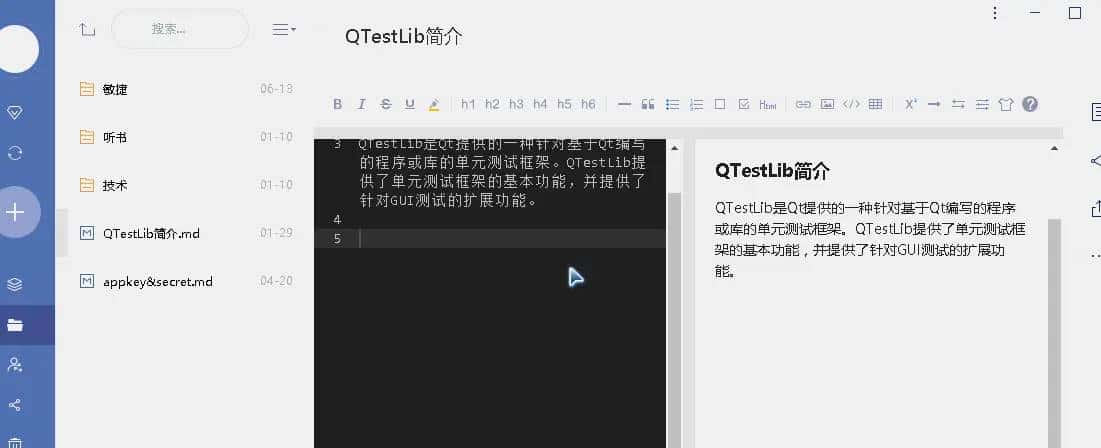
Task: Apply underline formatting
Action: click(x=410, y=105)
